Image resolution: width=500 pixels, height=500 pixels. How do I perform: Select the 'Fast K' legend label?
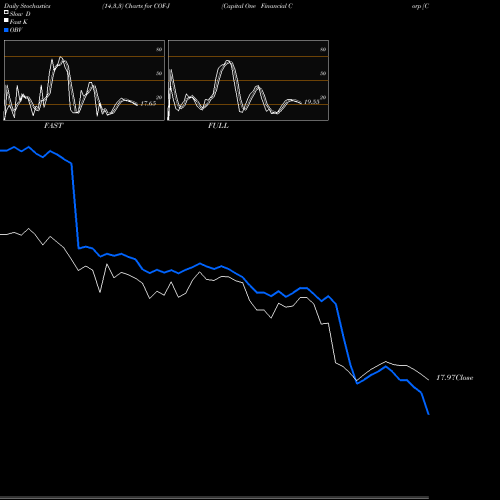19,22
